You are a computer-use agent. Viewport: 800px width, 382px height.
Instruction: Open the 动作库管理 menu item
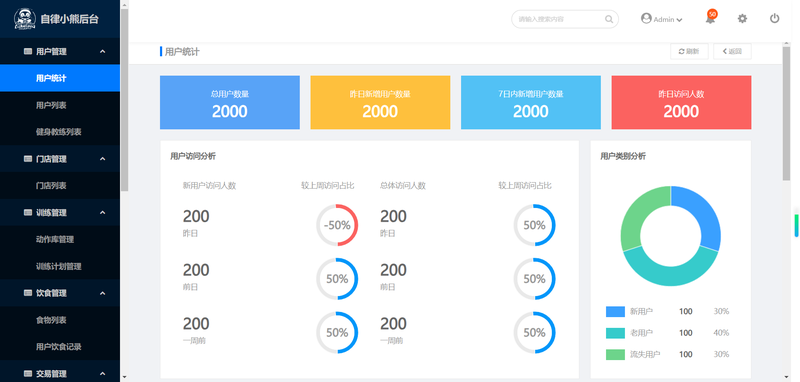60,239
